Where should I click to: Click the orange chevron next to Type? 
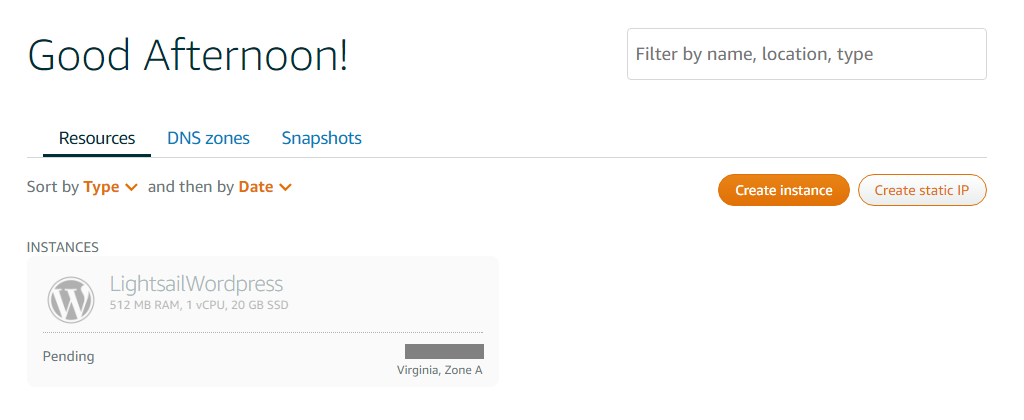click(131, 187)
